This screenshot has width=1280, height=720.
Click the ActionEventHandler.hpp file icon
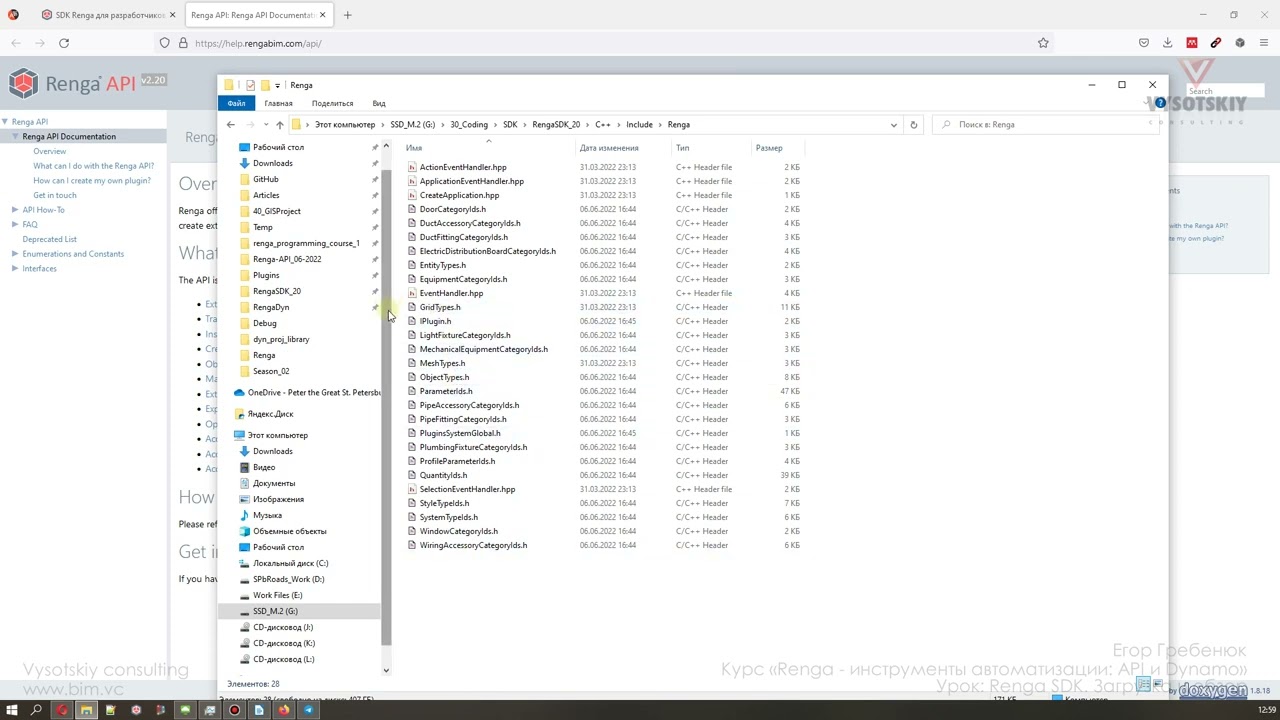click(412, 167)
